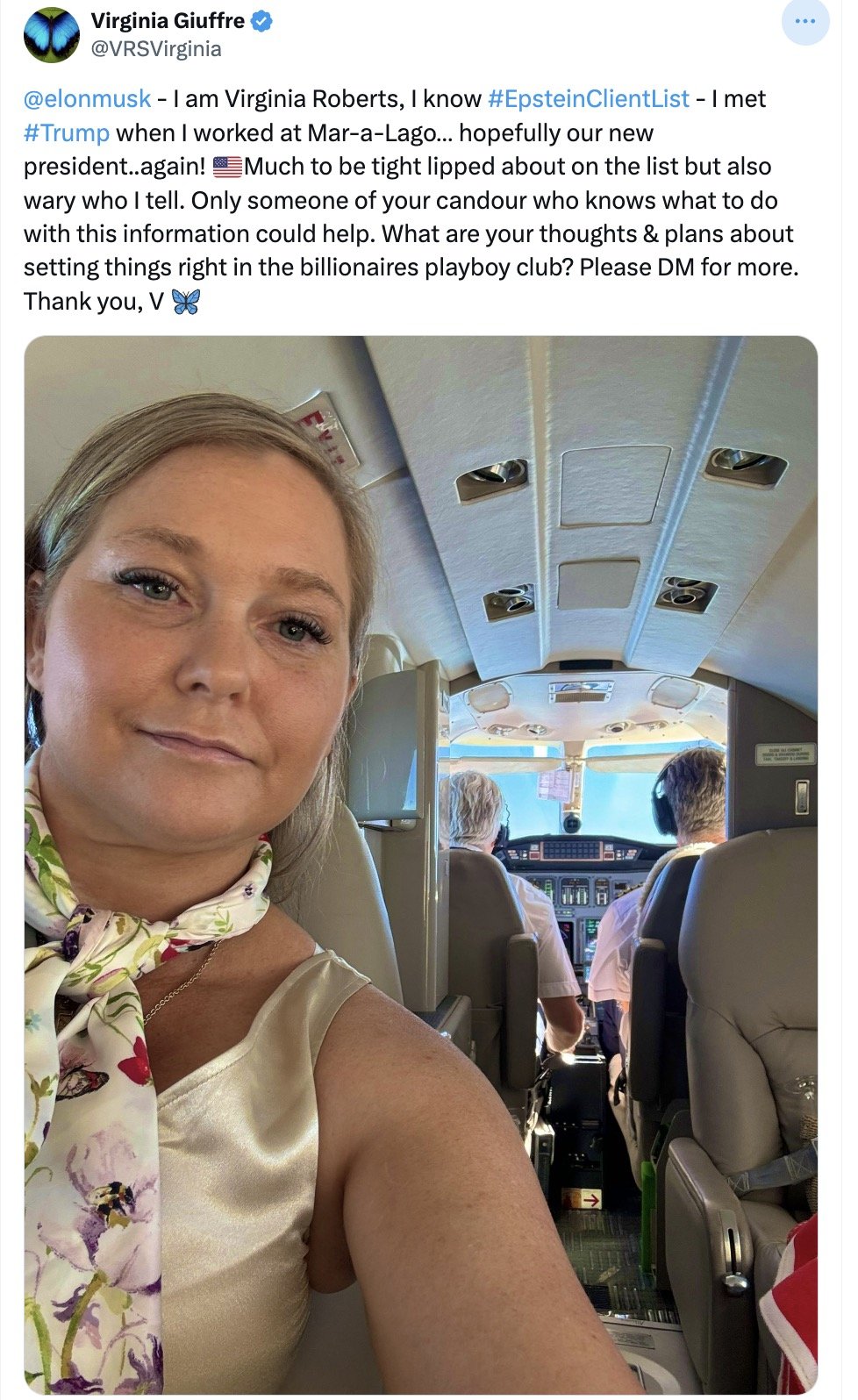Click the @VRSVirginia handle

point(156,48)
